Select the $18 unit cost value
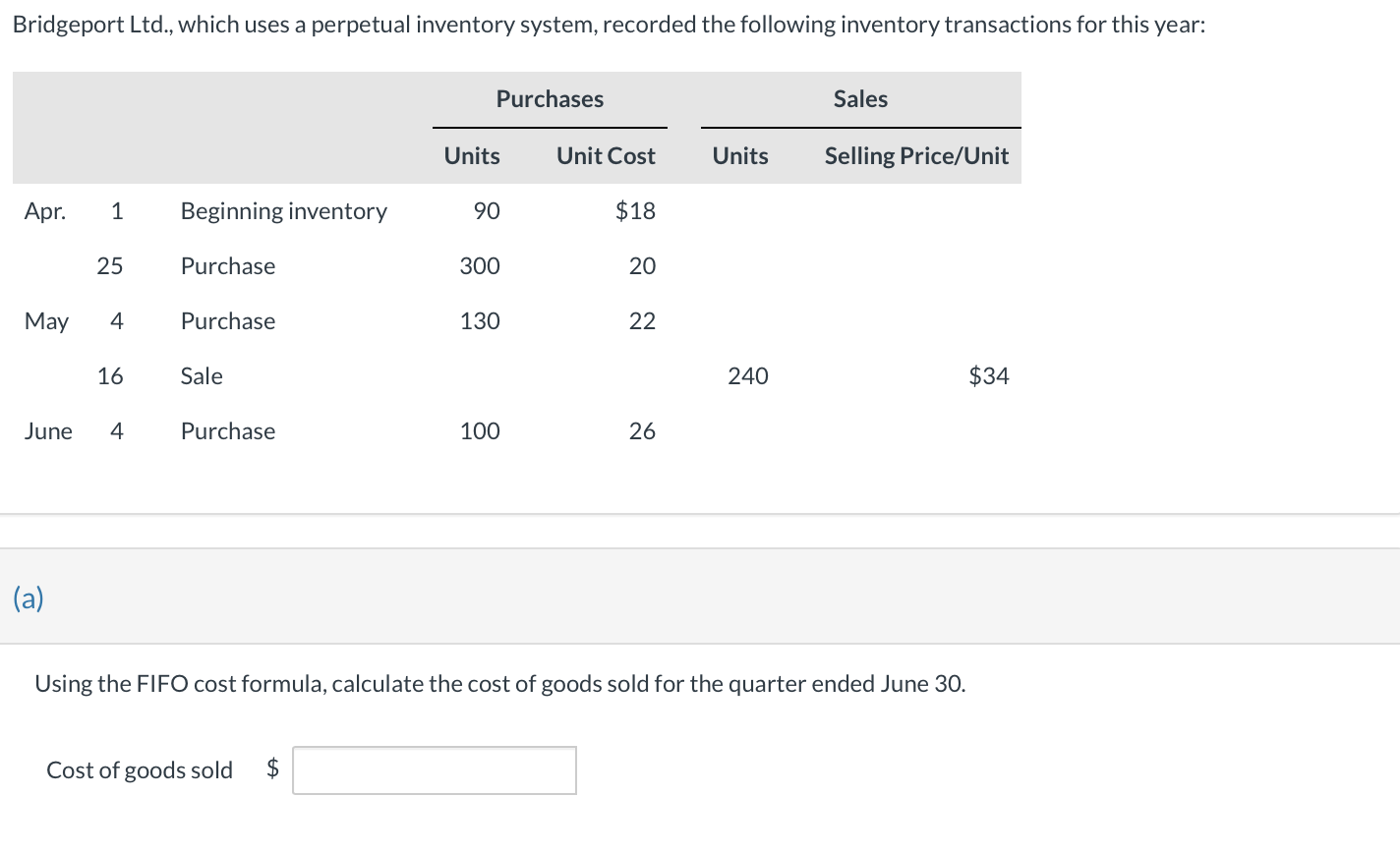 [x=635, y=210]
